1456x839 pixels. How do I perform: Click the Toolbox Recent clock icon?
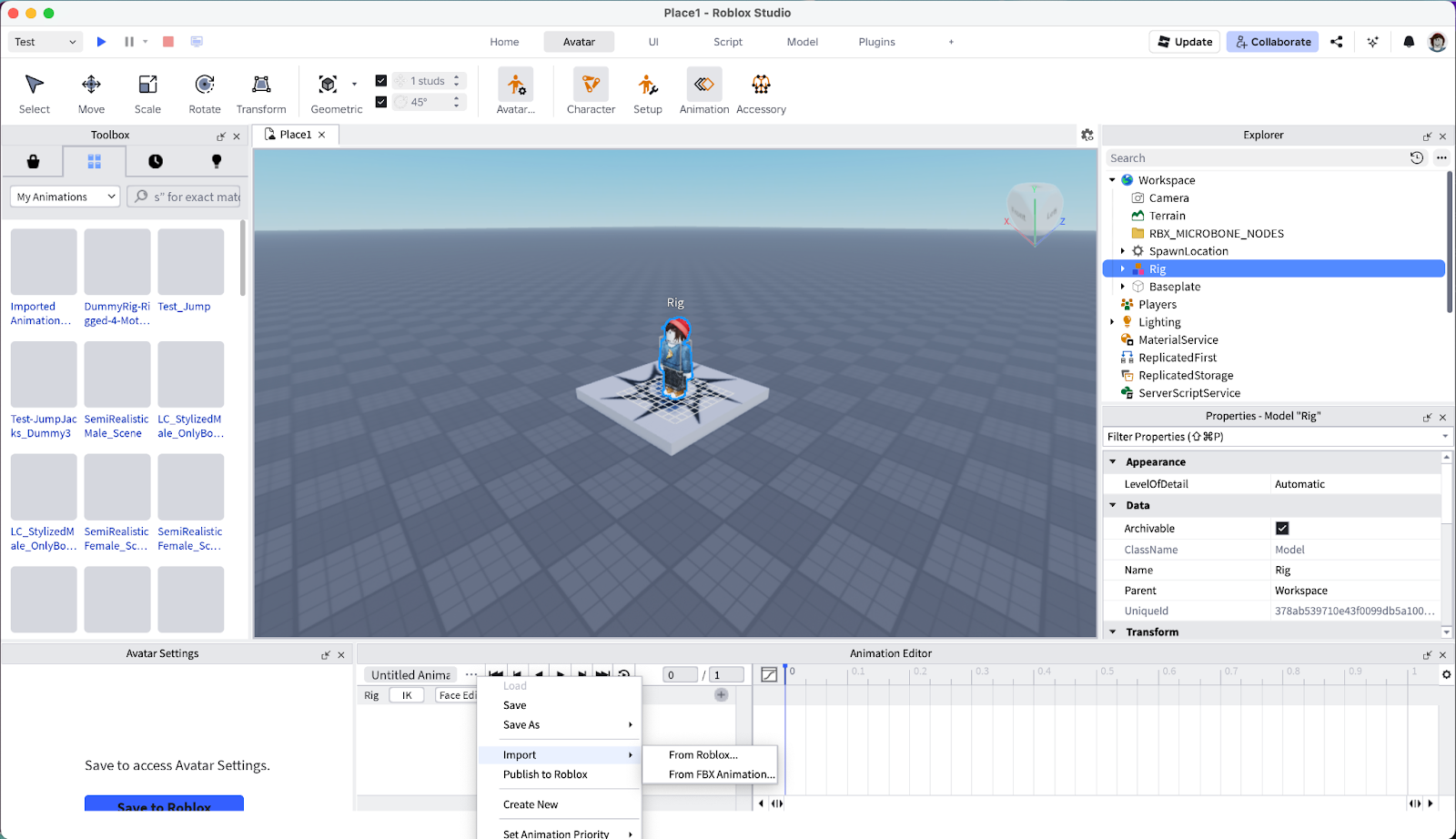(x=156, y=161)
